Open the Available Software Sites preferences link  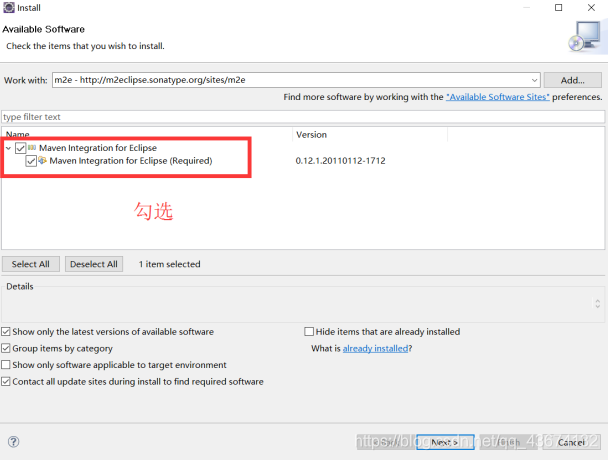(x=497, y=97)
